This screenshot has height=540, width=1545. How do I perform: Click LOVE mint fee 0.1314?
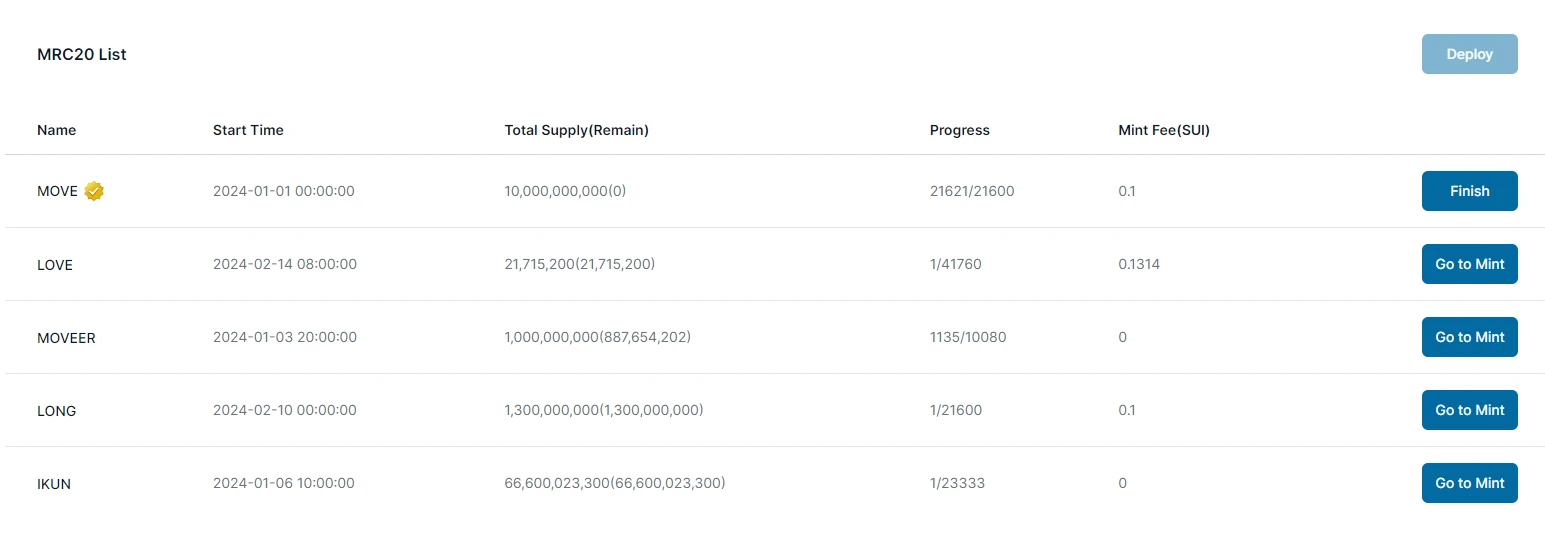pos(1139,264)
